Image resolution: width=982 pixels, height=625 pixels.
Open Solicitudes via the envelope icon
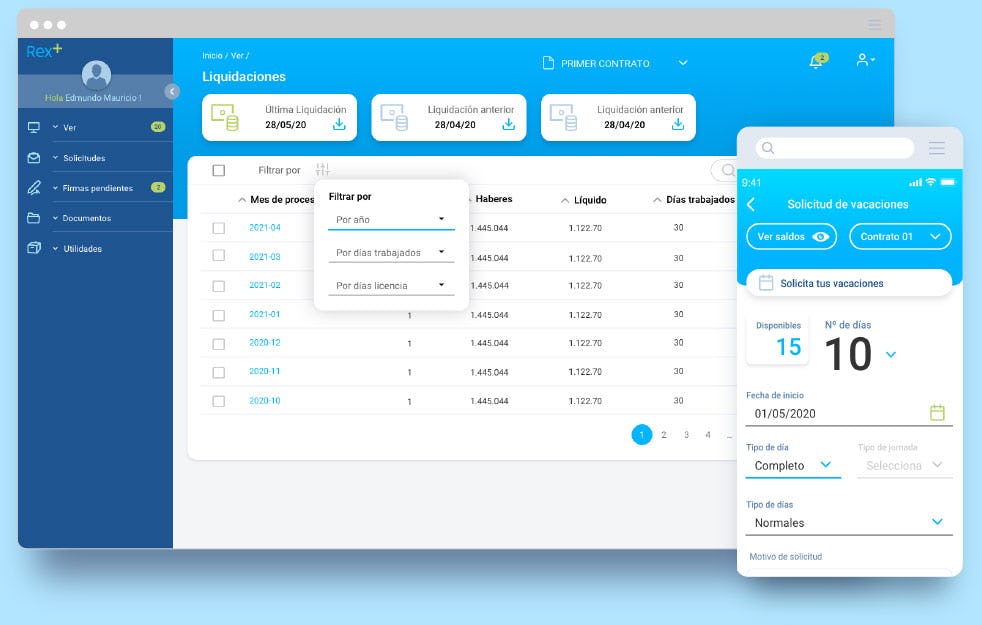[x=36, y=158]
